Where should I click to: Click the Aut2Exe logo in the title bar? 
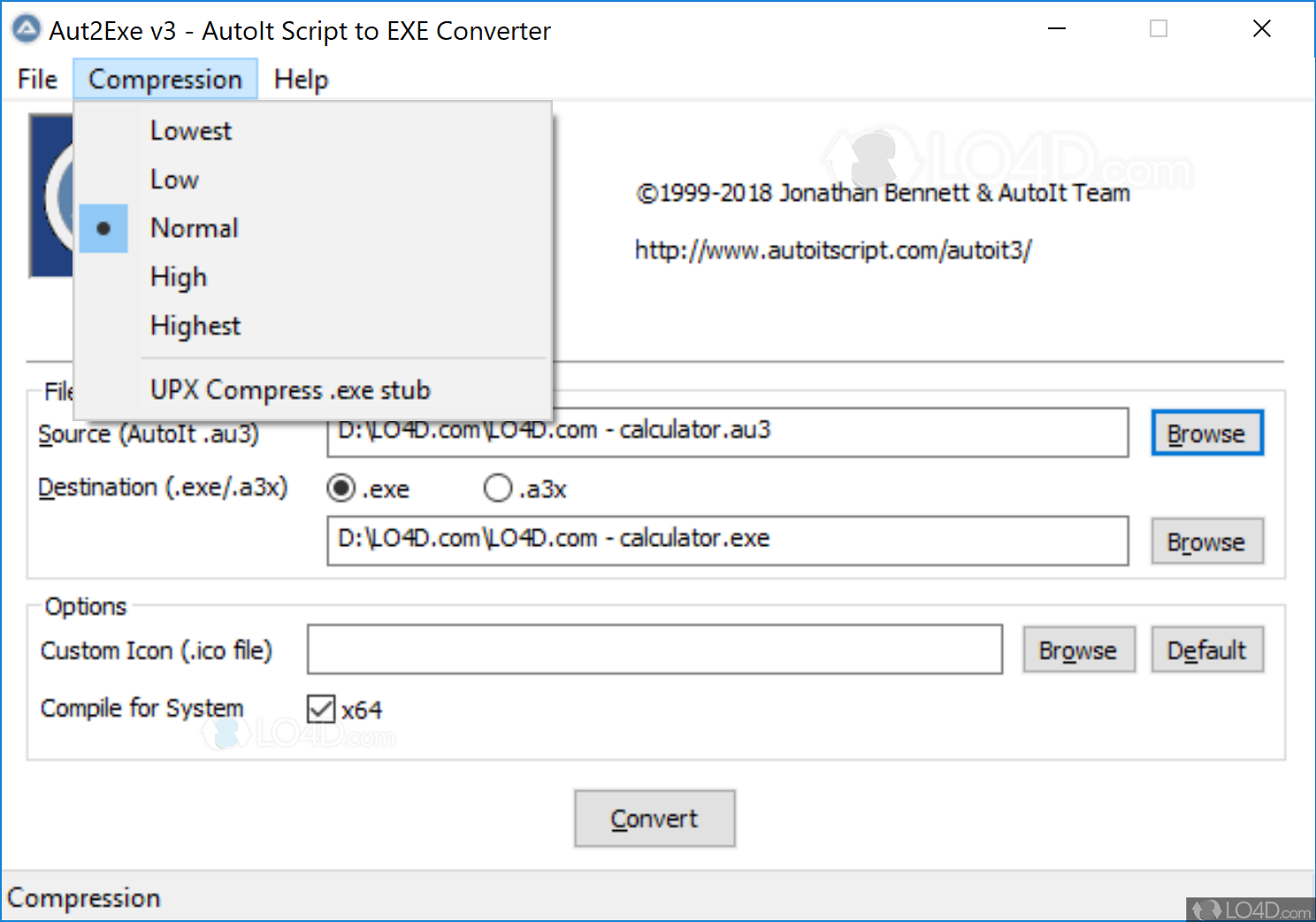tap(26, 28)
